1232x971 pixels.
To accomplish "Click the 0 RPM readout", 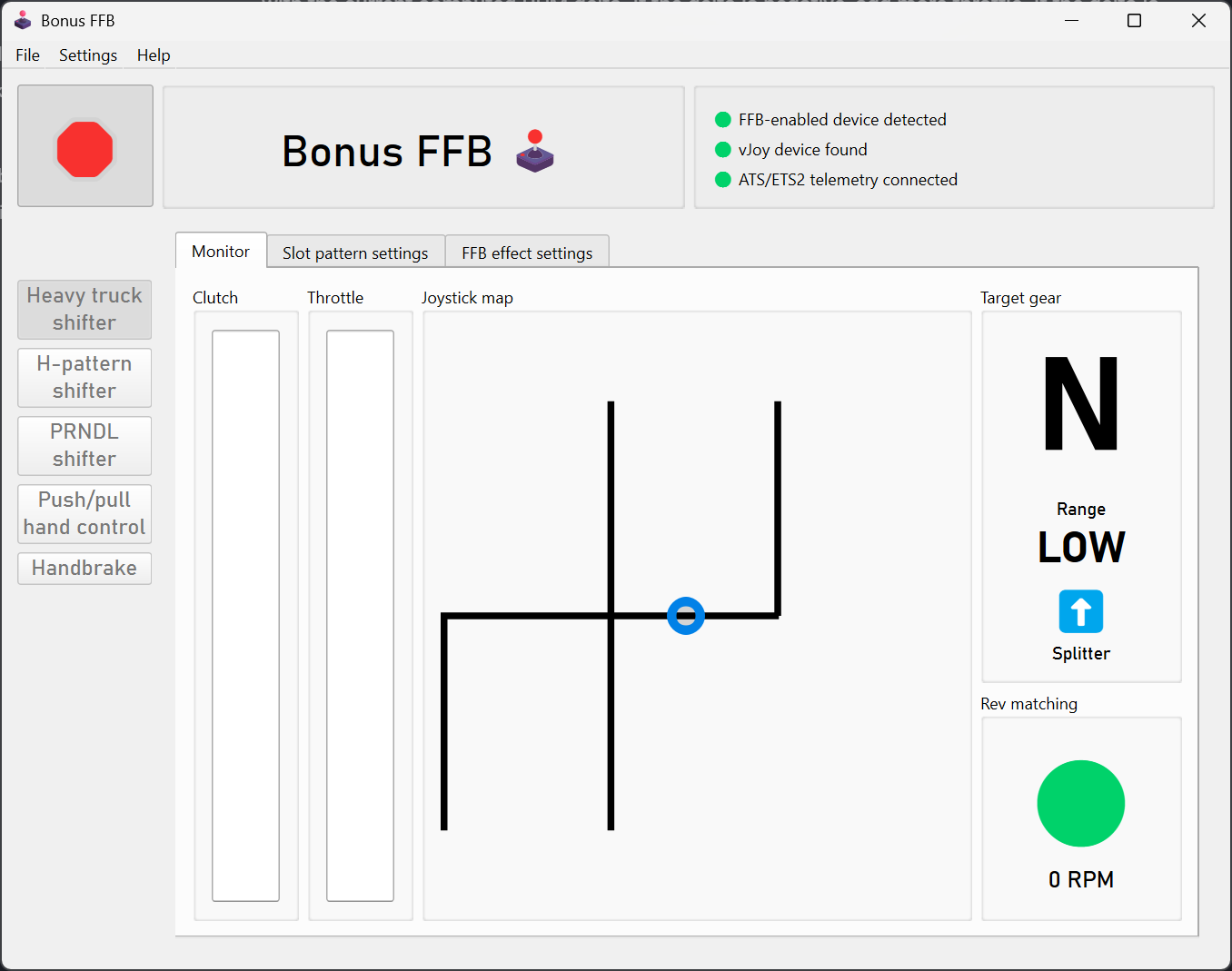I will click(x=1081, y=879).
